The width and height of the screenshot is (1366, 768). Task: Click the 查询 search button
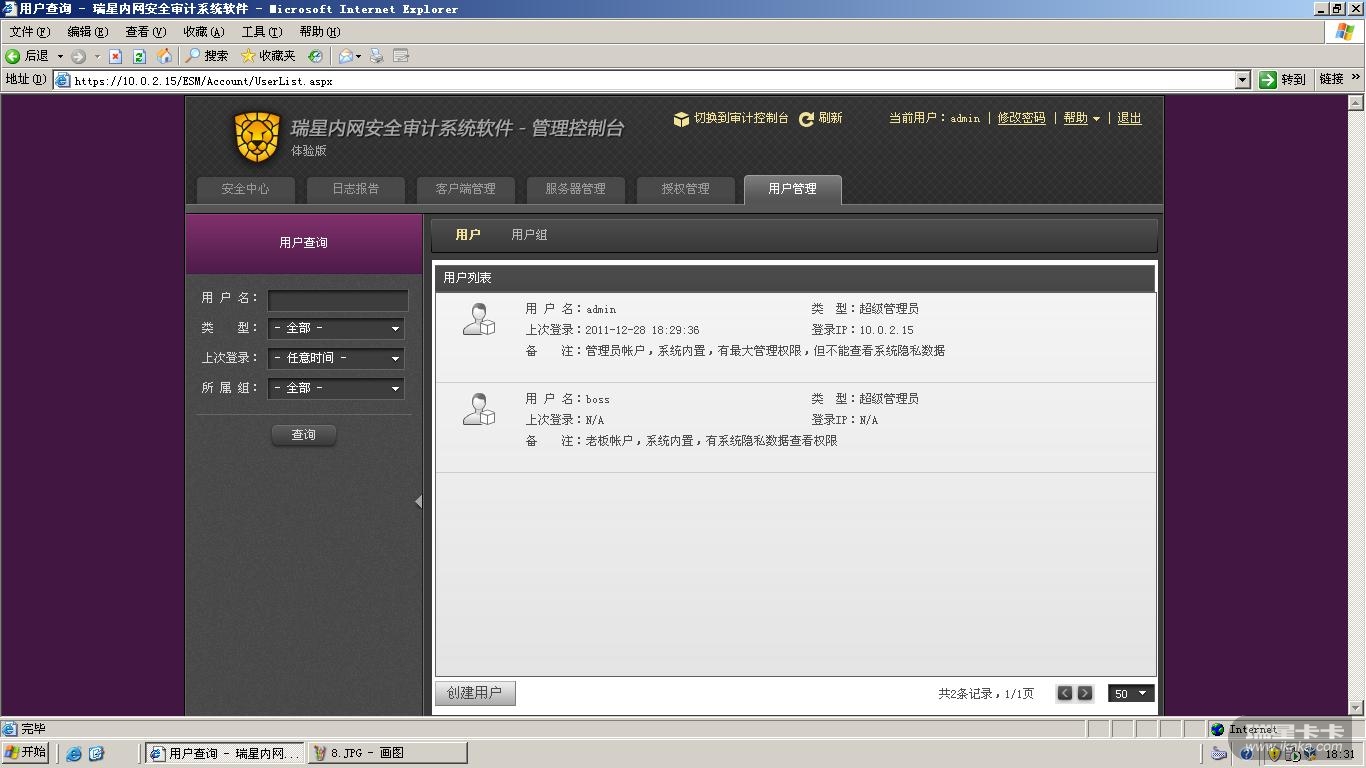pos(304,435)
